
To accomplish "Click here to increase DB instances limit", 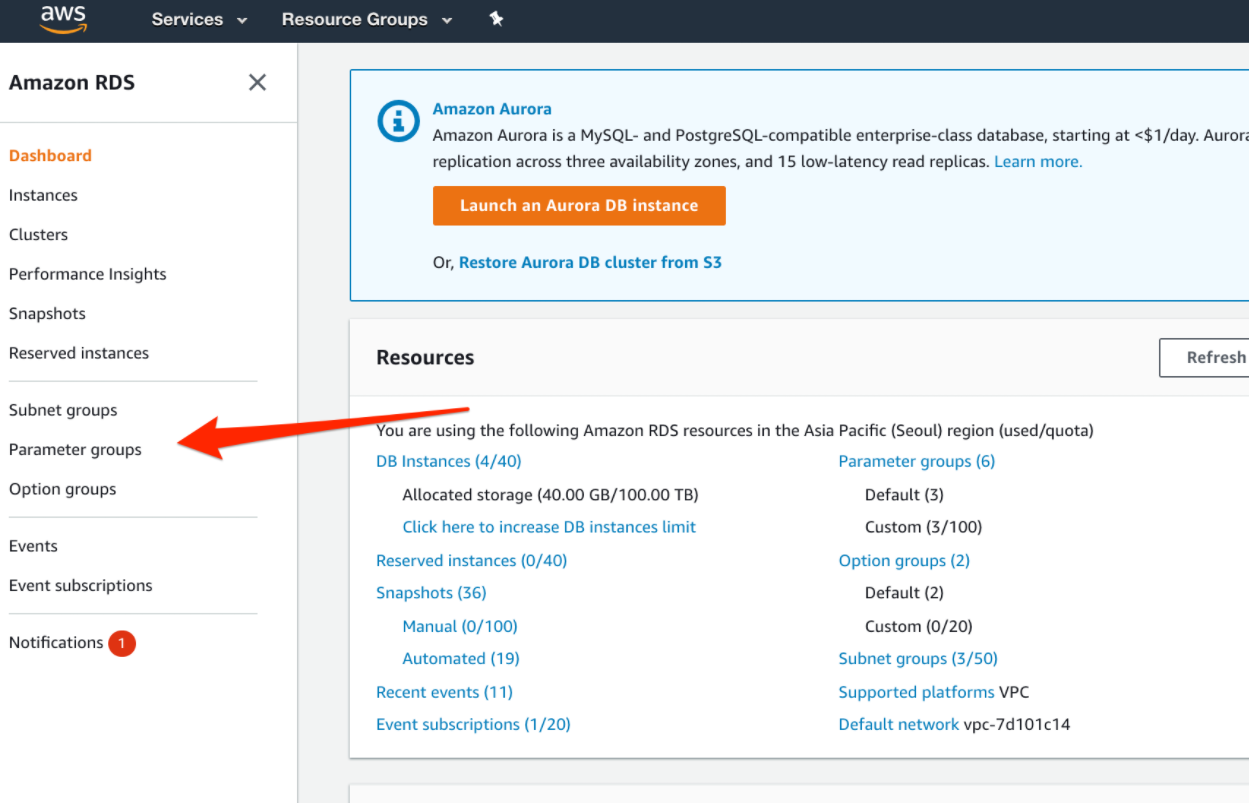I will [549, 527].
